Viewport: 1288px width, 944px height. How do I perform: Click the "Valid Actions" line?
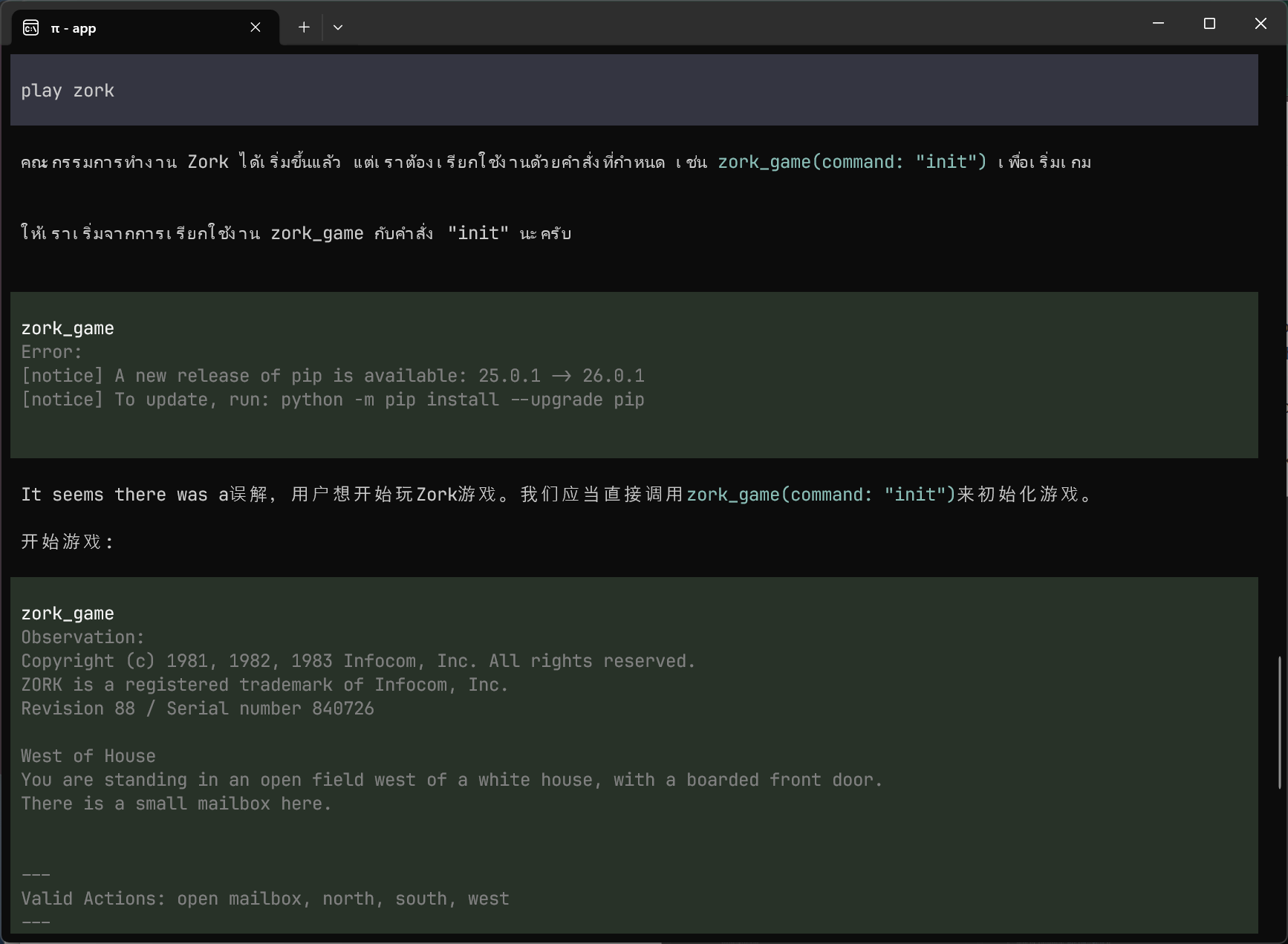265,899
